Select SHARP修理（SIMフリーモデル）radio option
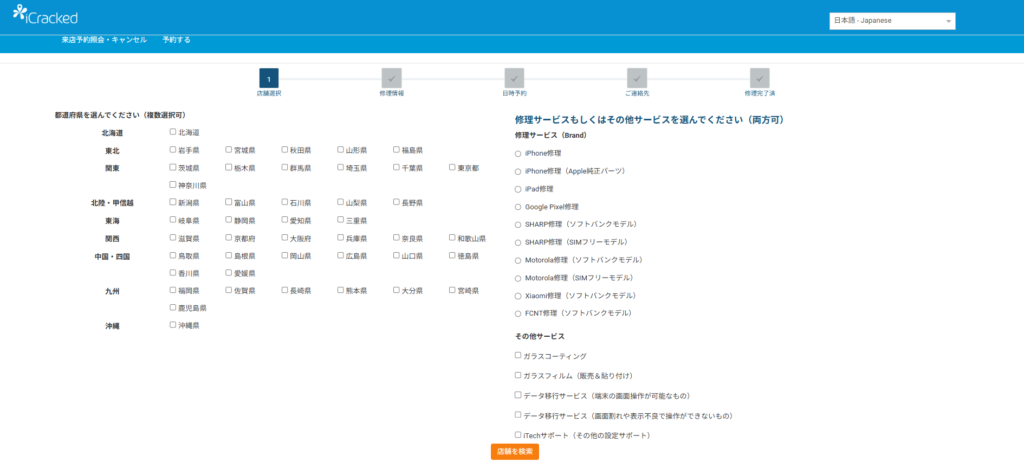Image resolution: width=1024 pixels, height=468 pixels. pyautogui.click(x=518, y=243)
